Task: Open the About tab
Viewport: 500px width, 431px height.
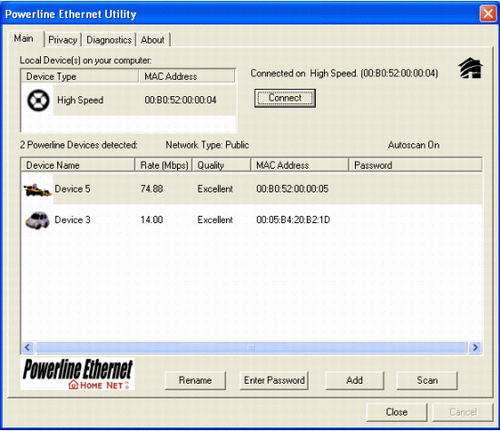Action: (x=153, y=40)
